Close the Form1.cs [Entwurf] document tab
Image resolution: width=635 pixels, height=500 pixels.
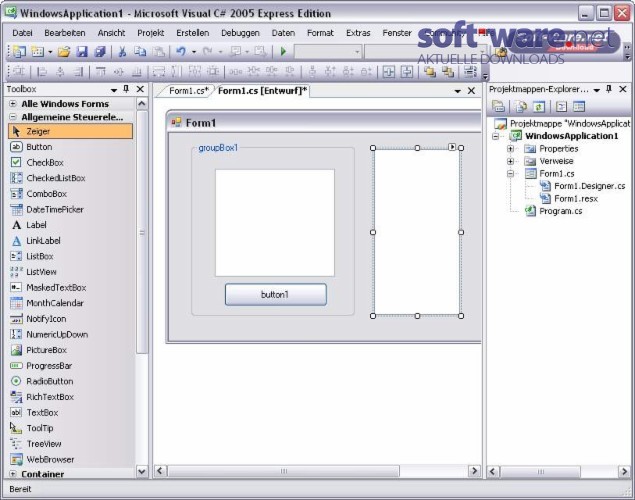tap(471, 91)
